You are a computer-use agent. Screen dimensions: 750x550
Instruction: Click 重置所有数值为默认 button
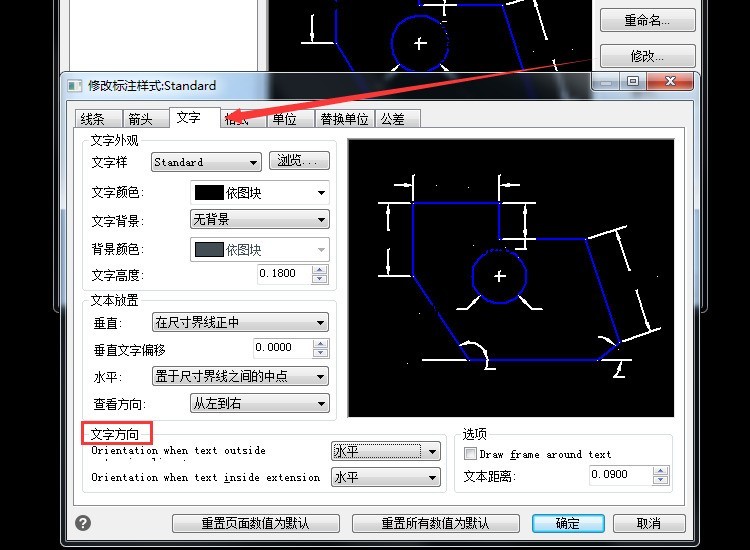click(436, 523)
